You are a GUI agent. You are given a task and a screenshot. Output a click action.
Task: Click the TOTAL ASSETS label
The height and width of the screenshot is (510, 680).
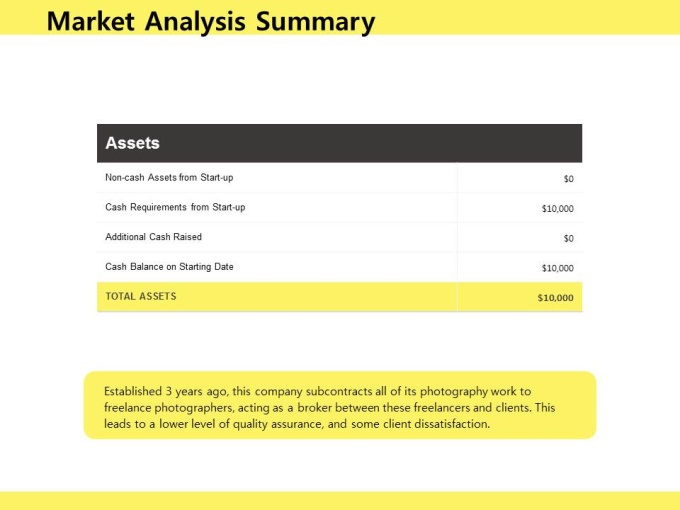click(x=141, y=296)
